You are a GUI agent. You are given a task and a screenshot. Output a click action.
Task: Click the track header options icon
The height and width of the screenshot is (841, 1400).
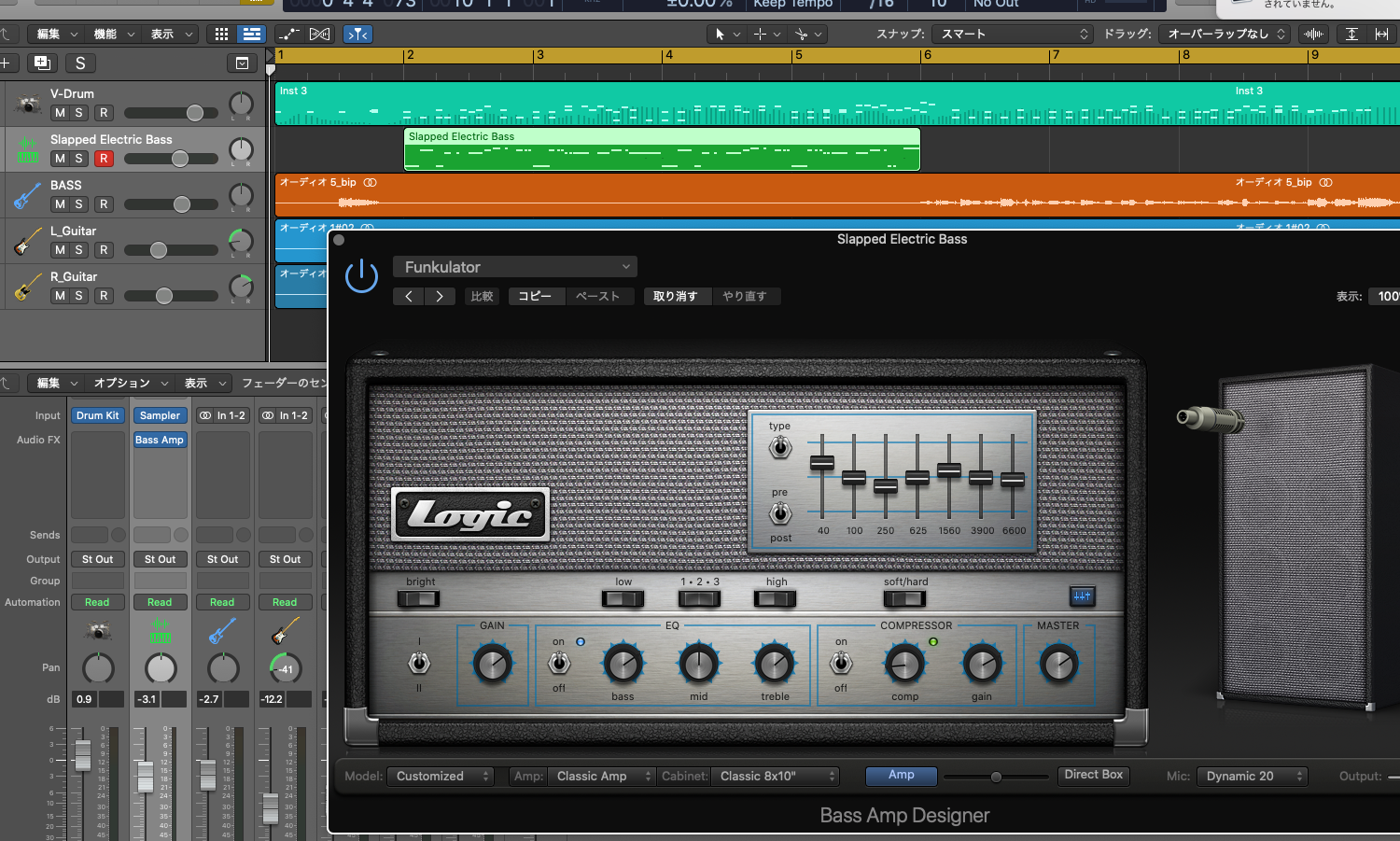point(242,63)
